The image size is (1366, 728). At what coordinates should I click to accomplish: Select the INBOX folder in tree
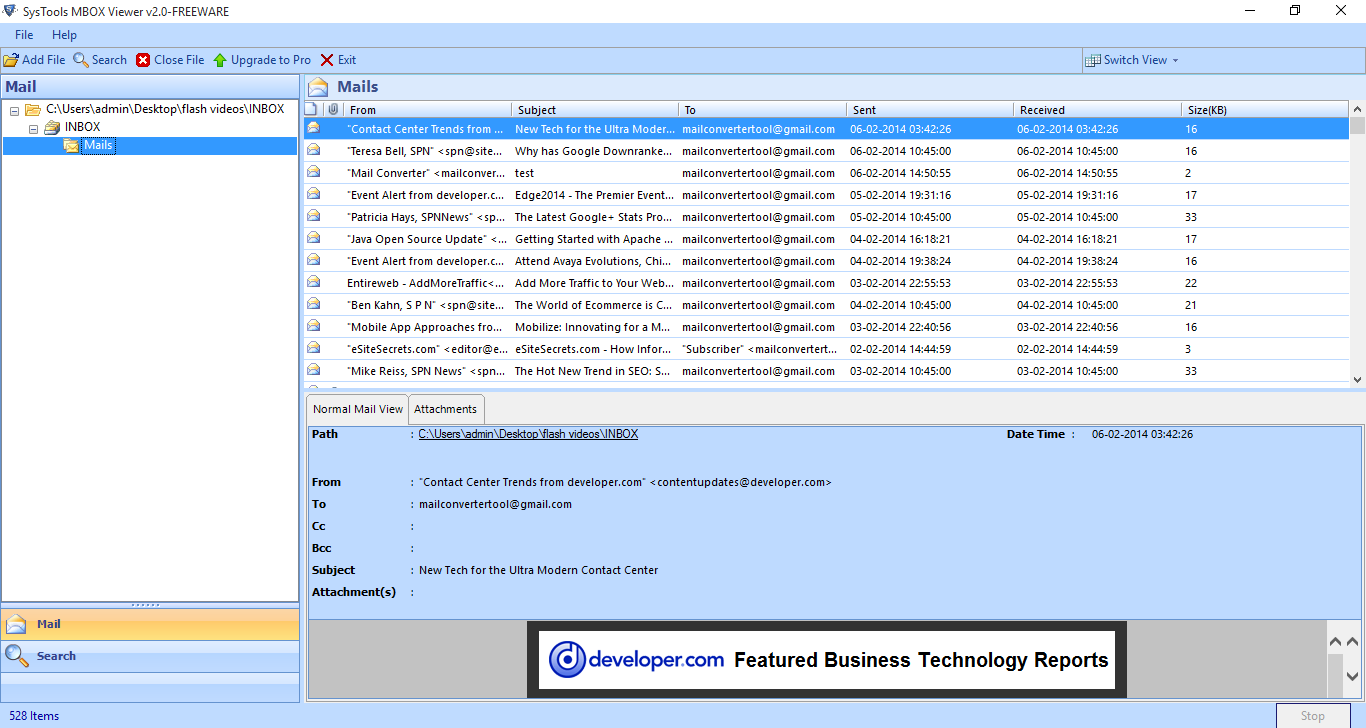point(82,127)
